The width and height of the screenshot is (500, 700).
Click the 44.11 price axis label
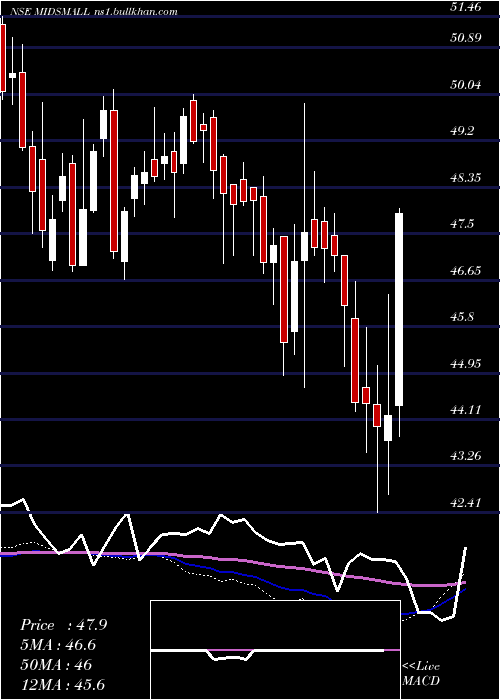tap(466, 410)
